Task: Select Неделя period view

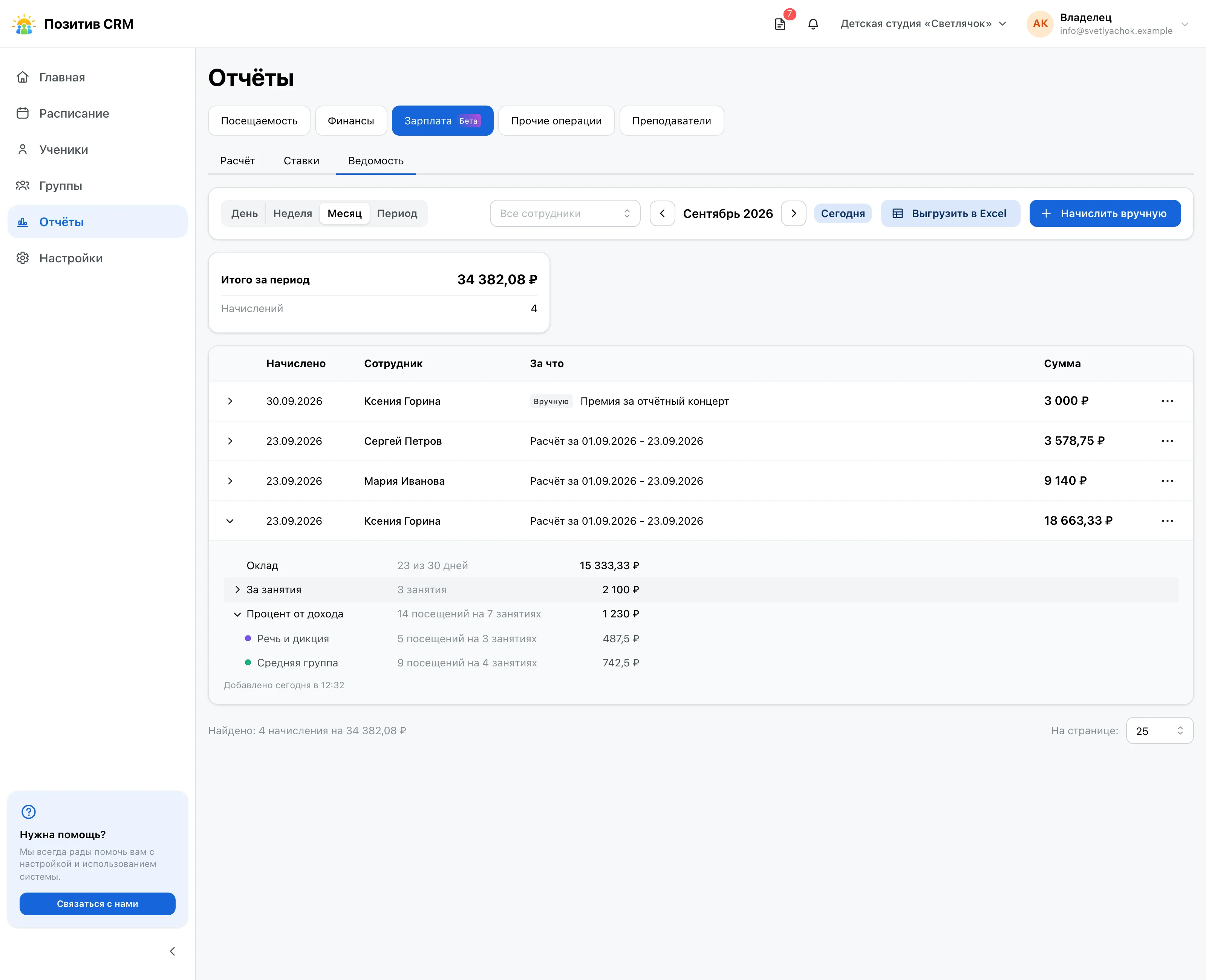Action: [292, 213]
